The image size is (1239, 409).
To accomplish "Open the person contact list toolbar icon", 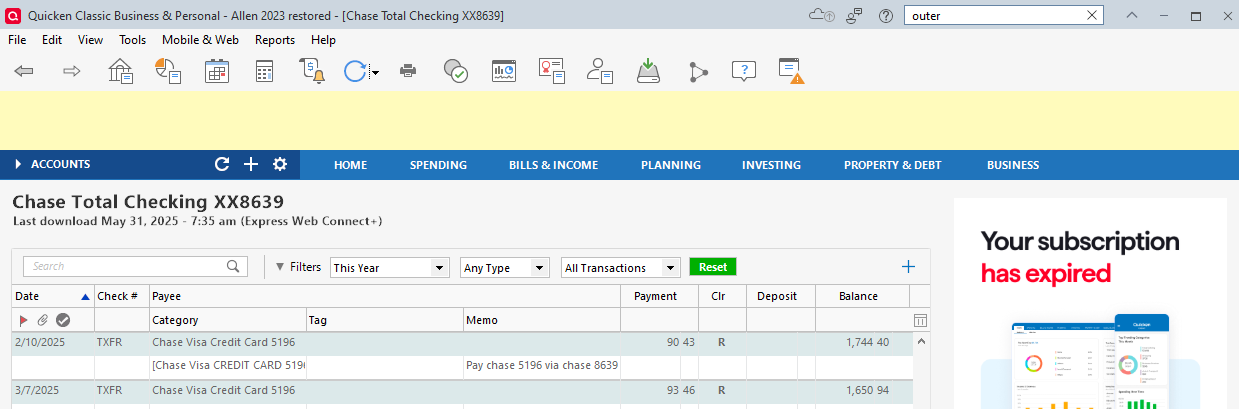I will pos(600,71).
